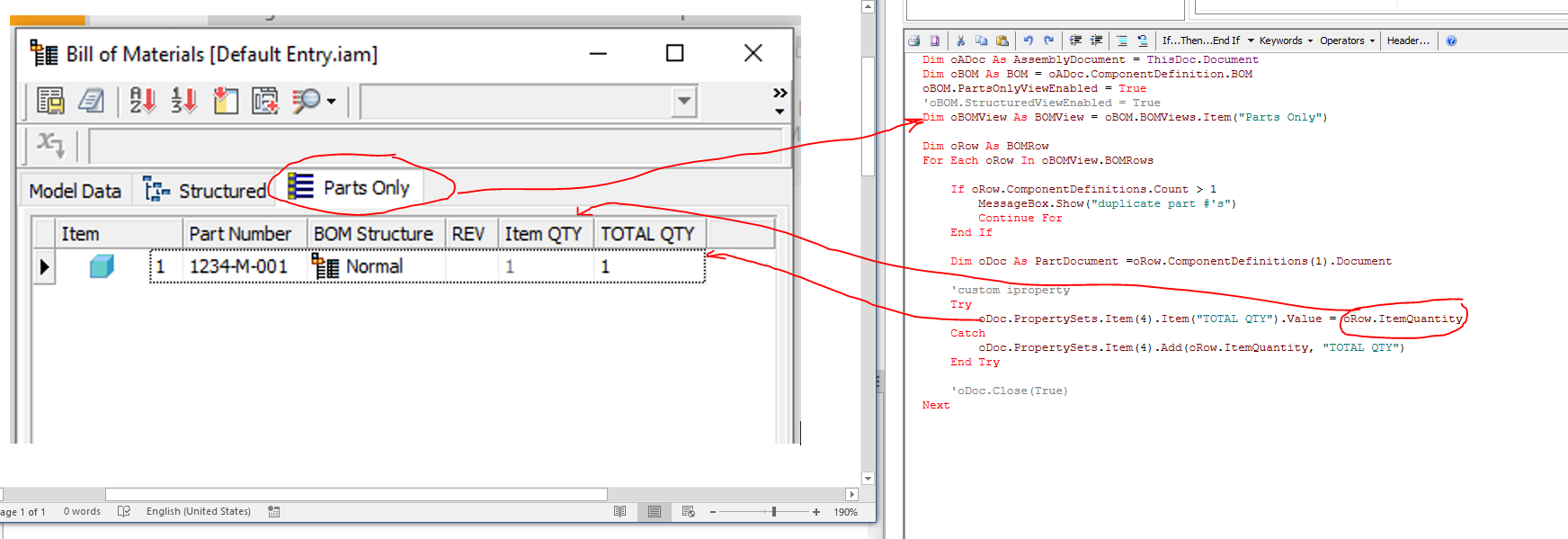Click the Word horizontal scrollbar thumb

tap(356, 494)
